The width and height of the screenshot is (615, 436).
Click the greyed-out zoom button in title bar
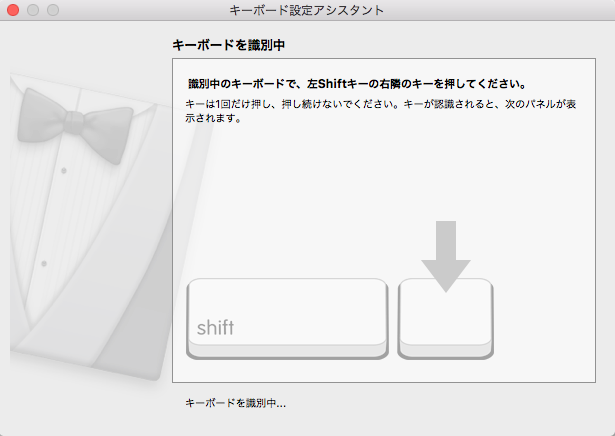tap(53, 10)
